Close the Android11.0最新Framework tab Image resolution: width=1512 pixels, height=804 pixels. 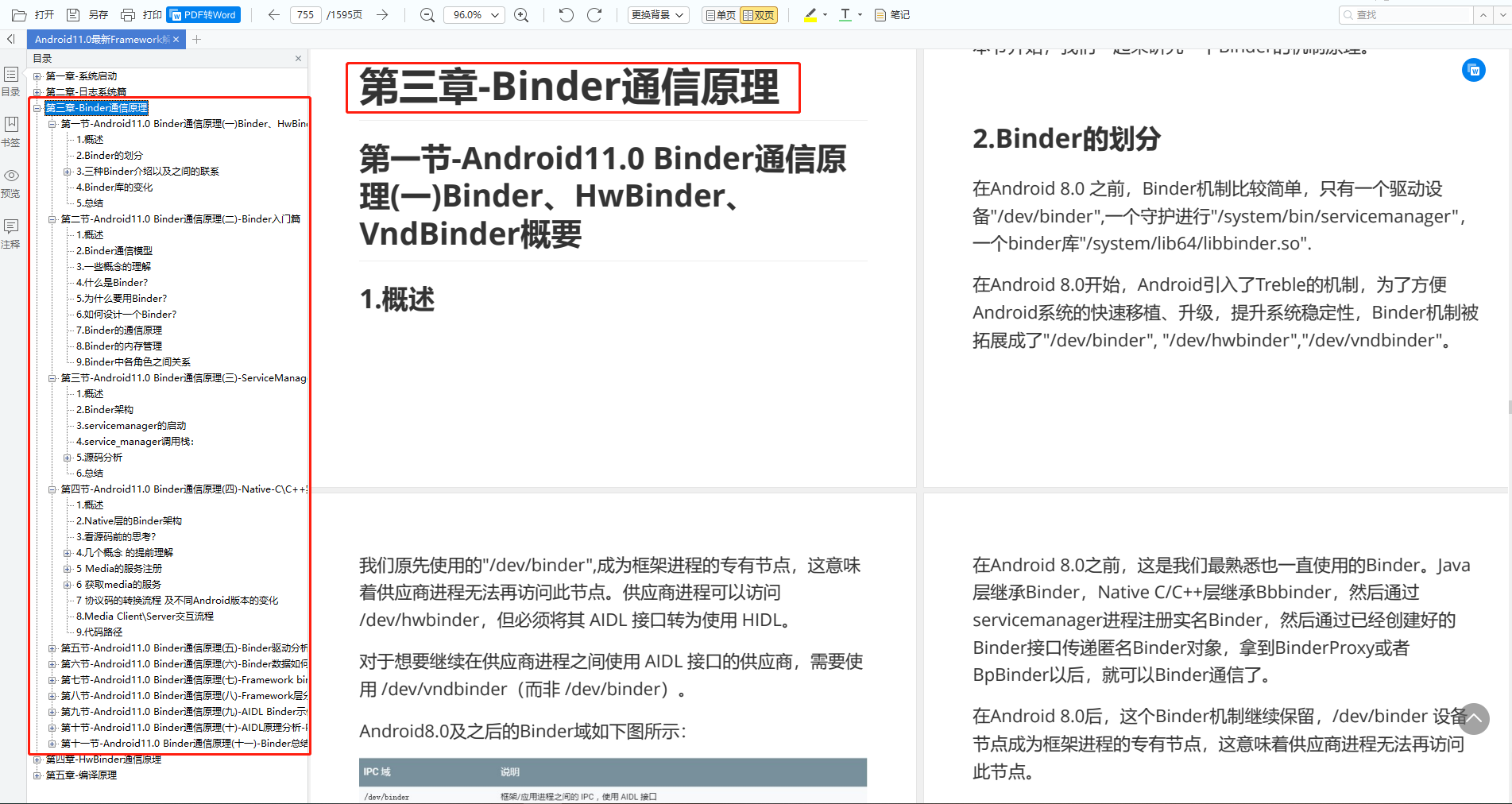click(x=176, y=39)
